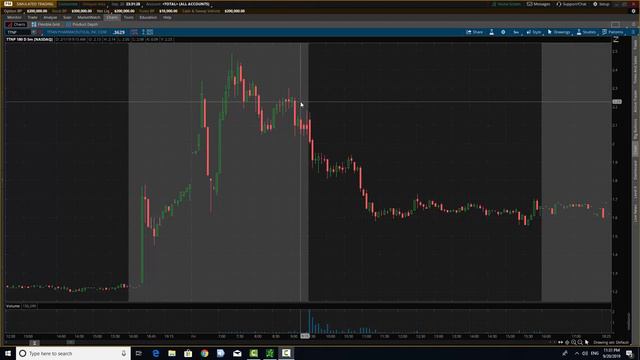Open Task View on taskbar
The height and width of the screenshot is (360, 640).
coord(139,353)
